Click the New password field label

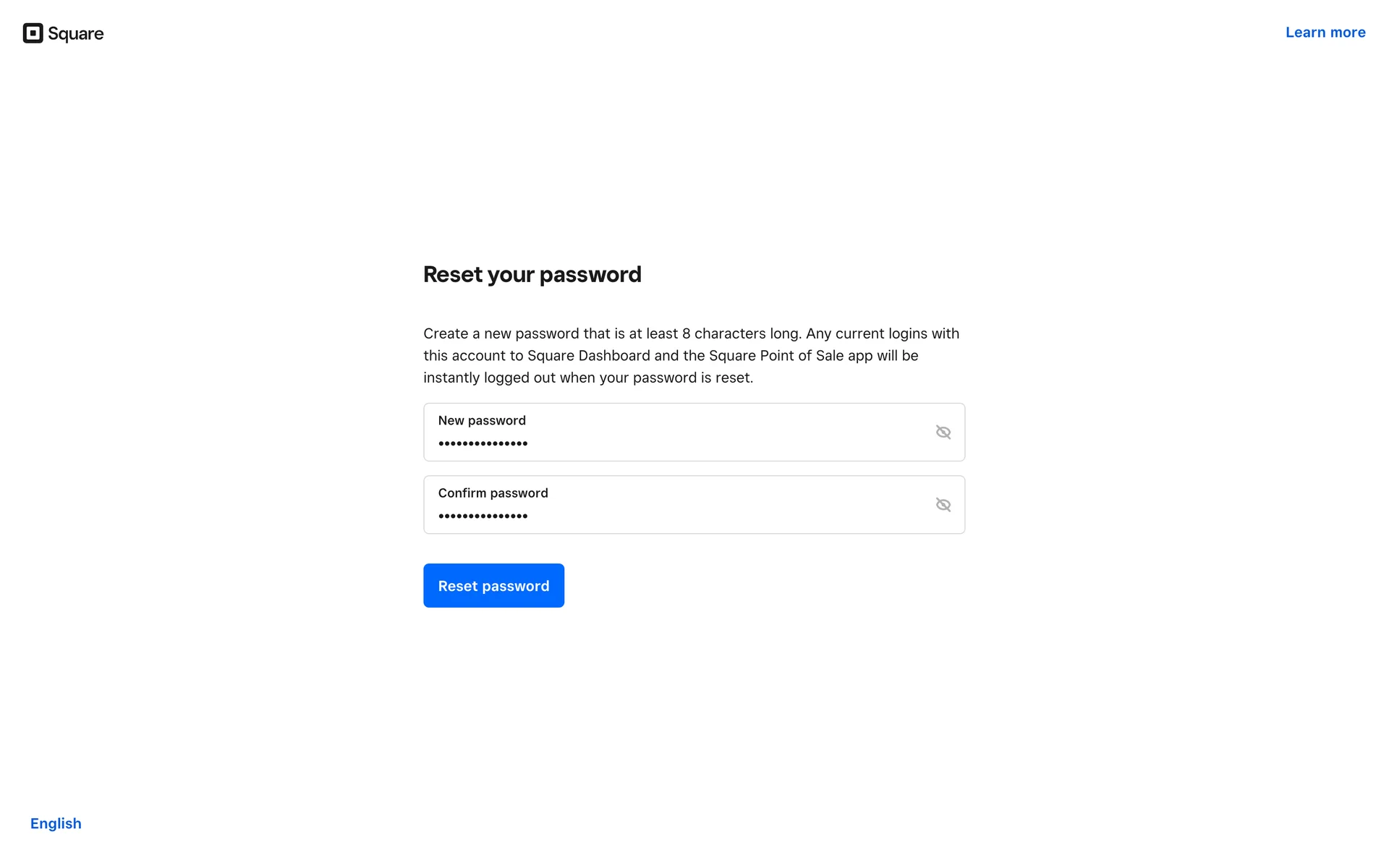[x=482, y=420]
